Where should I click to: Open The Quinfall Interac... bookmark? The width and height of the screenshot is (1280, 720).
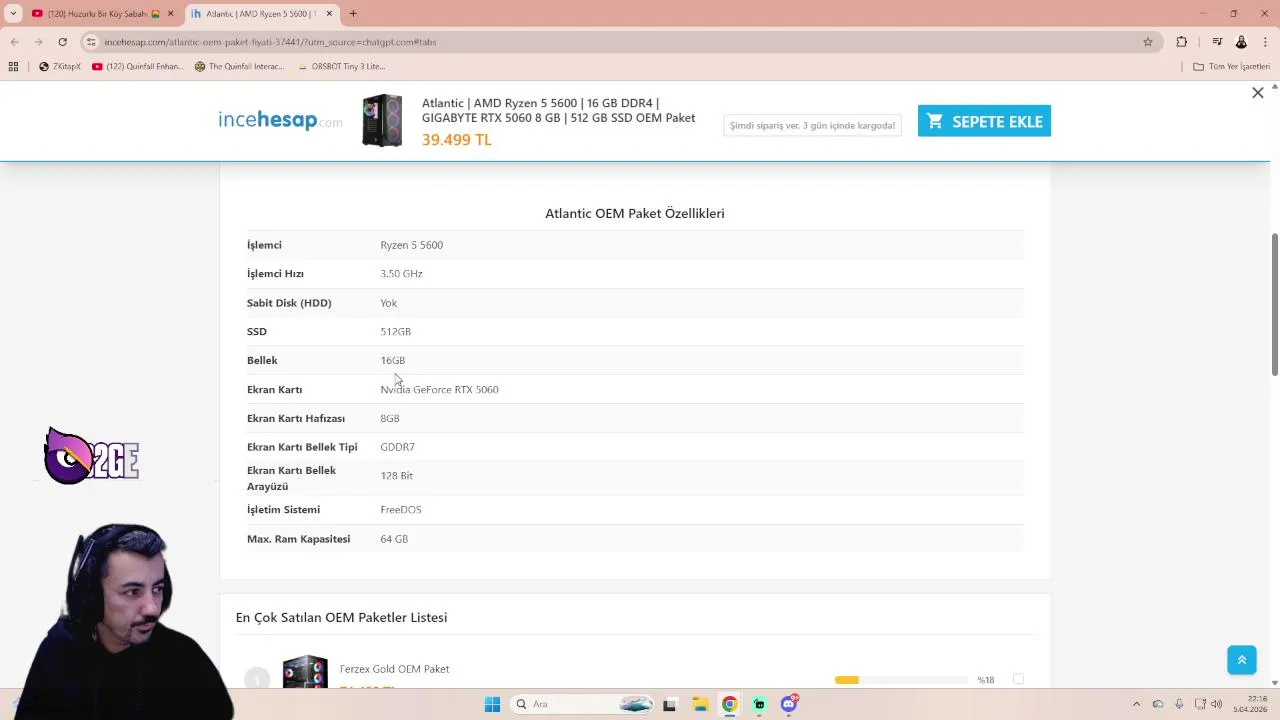tap(239, 67)
